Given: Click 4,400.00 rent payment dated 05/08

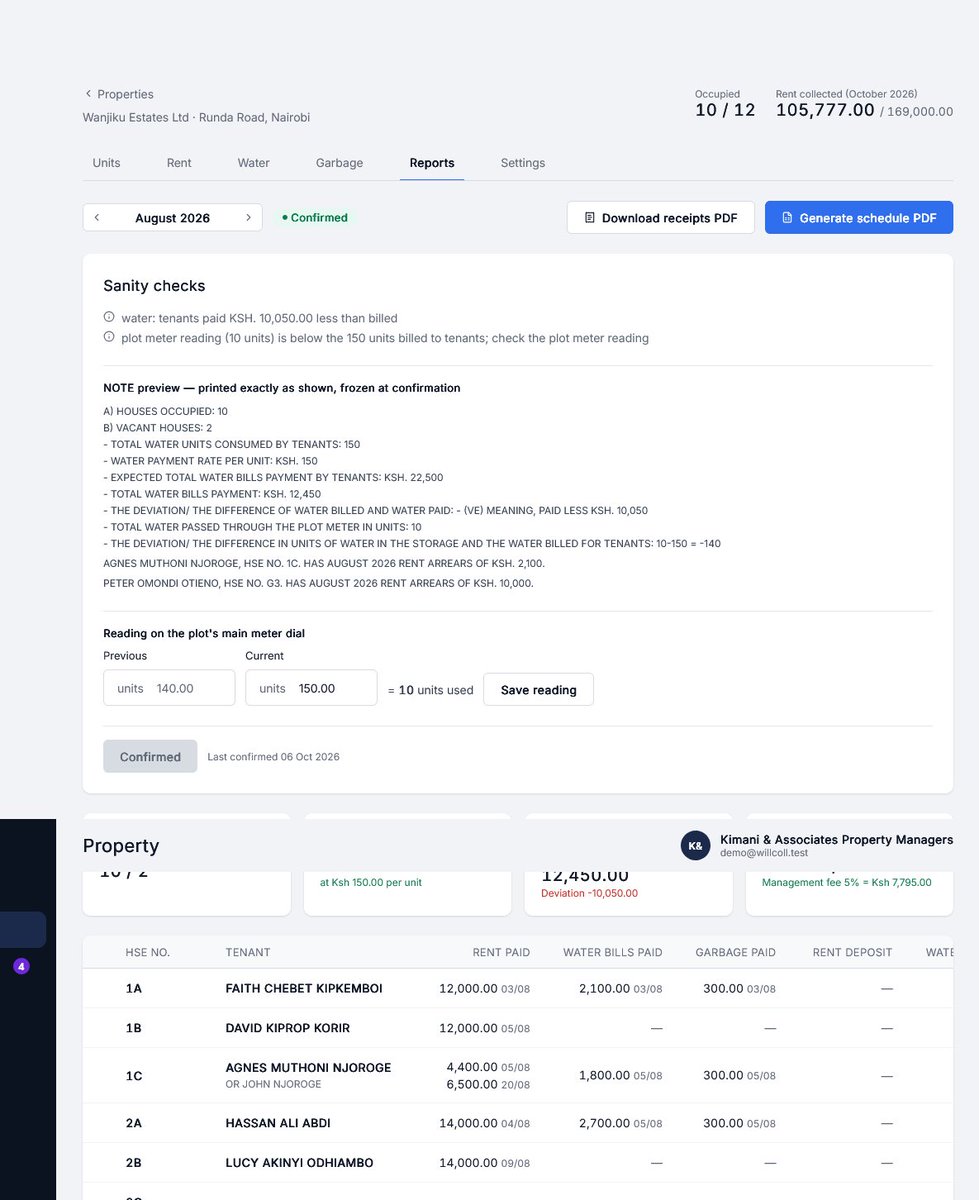Looking at the screenshot, I should 488,1067.
